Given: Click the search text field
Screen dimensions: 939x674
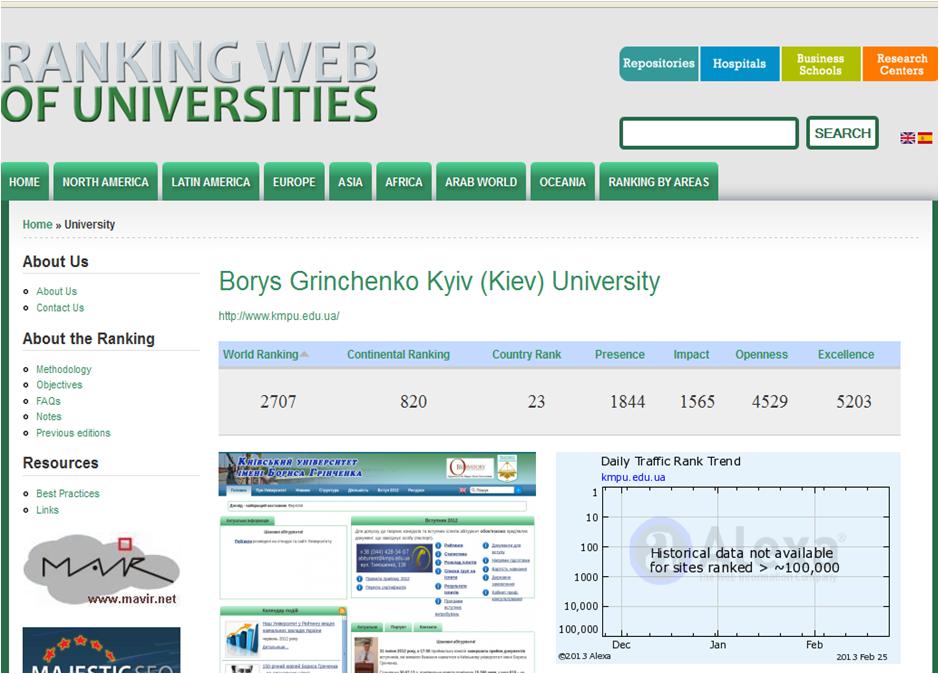Looking at the screenshot, I should pyautogui.click(x=708, y=133).
